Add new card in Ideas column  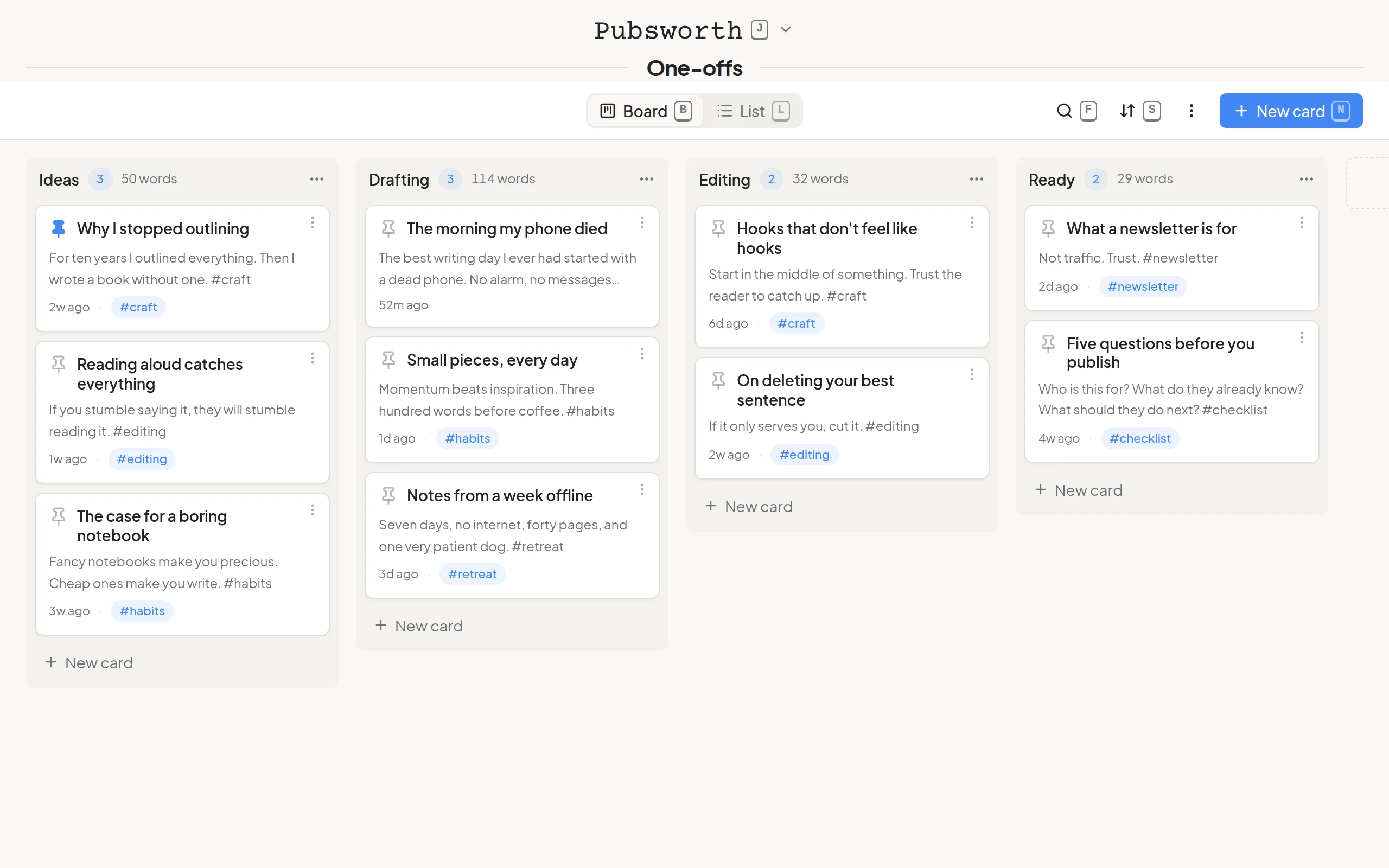(x=90, y=663)
